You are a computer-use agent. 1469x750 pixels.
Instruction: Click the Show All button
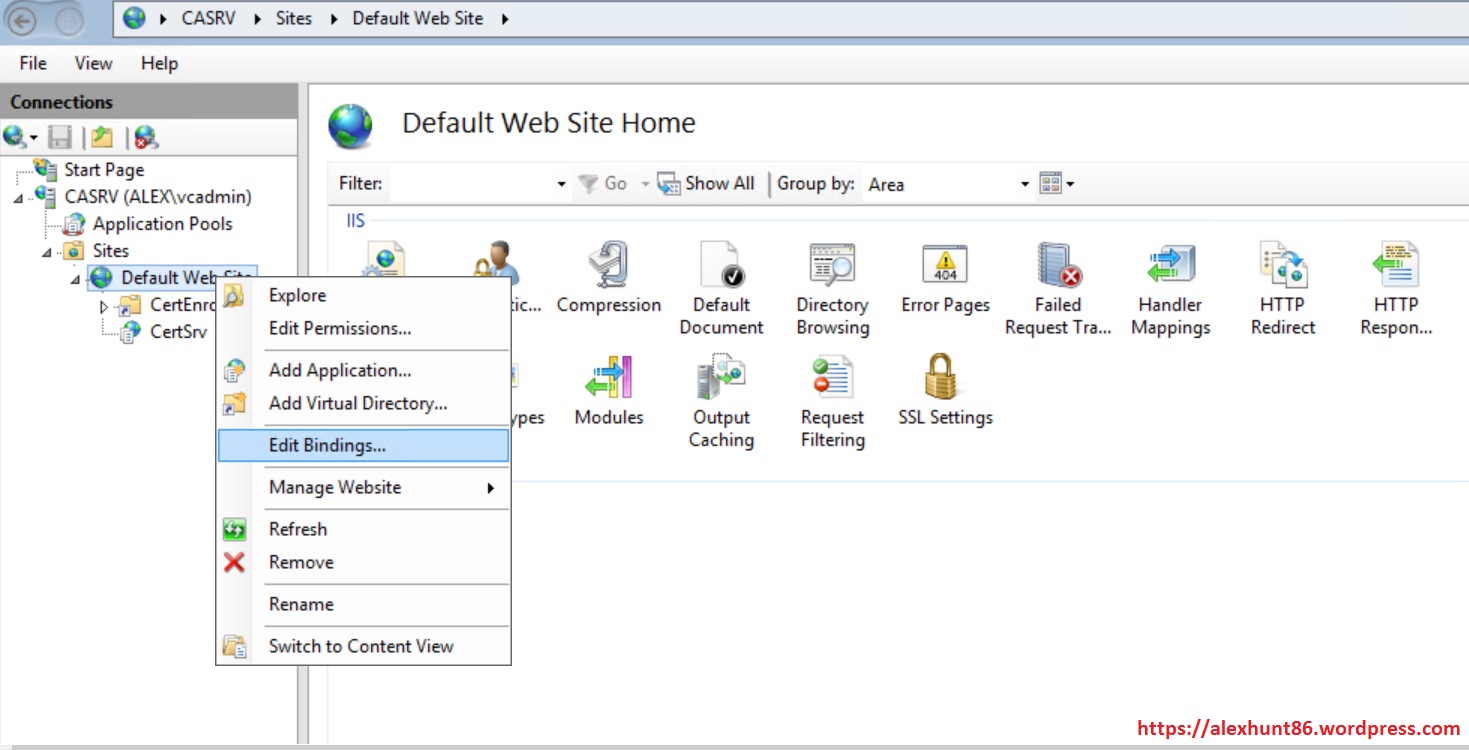coord(706,184)
